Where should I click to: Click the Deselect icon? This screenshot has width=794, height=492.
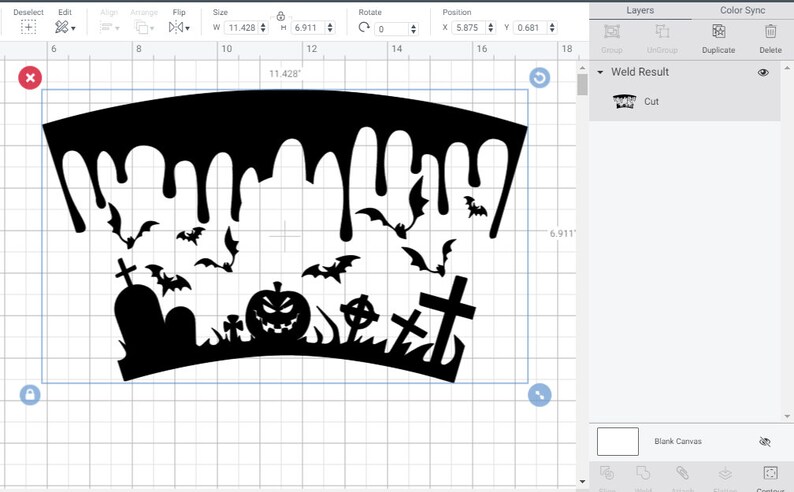(x=28, y=27)
